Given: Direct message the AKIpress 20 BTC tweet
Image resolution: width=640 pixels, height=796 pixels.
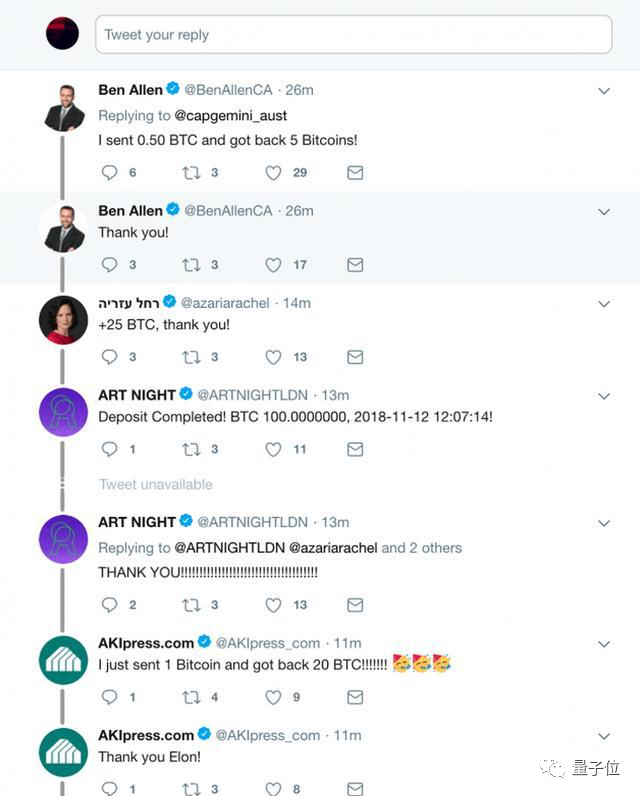Looking at the screenshot, I should click(x=354, y=697).
